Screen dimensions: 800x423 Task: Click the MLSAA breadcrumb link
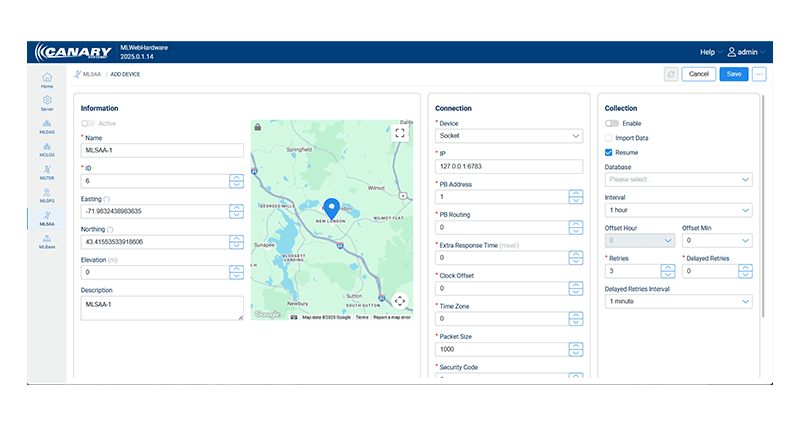click(92, 74)
